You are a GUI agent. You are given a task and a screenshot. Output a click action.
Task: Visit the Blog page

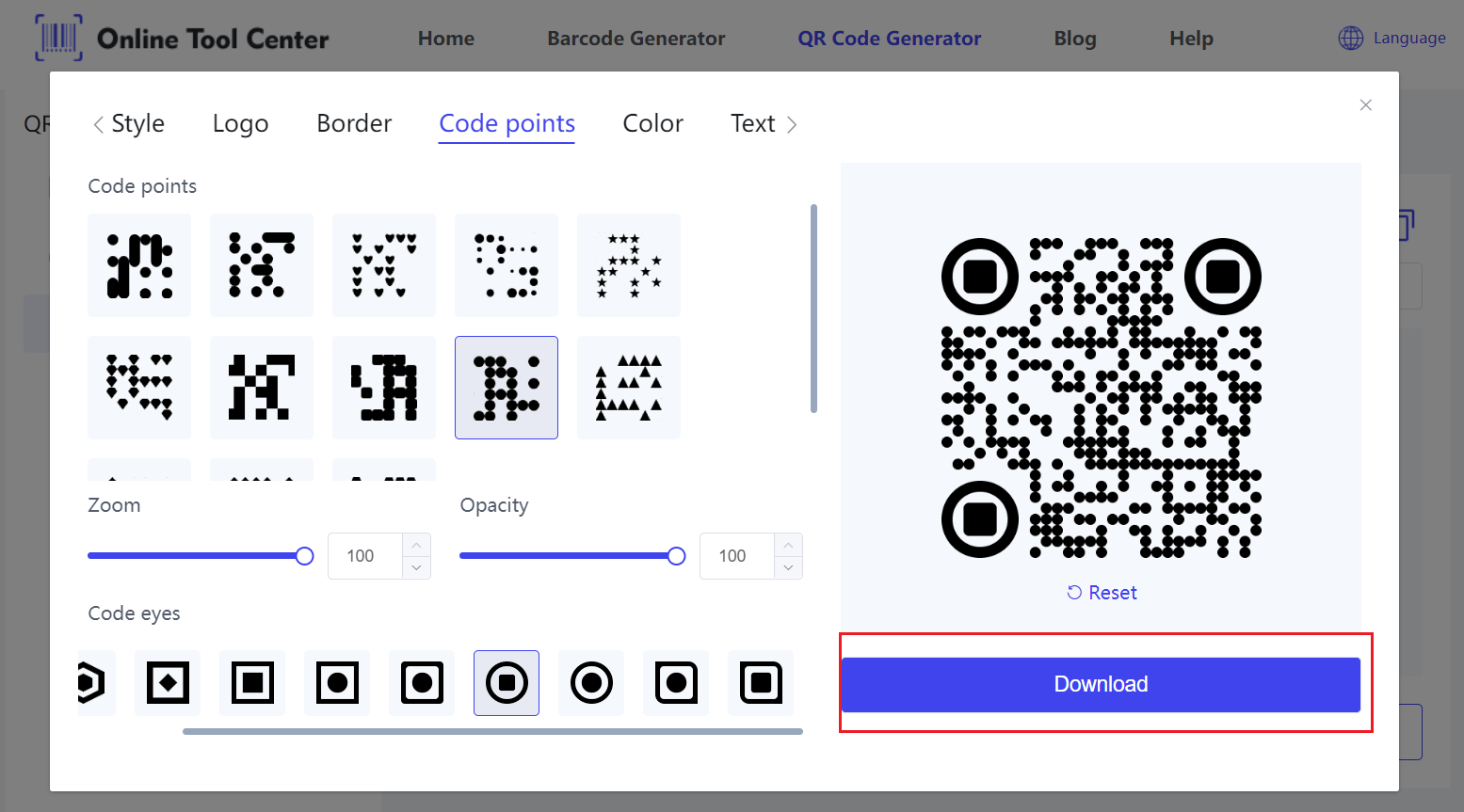pyautogui.click(x=1075, y=39)
